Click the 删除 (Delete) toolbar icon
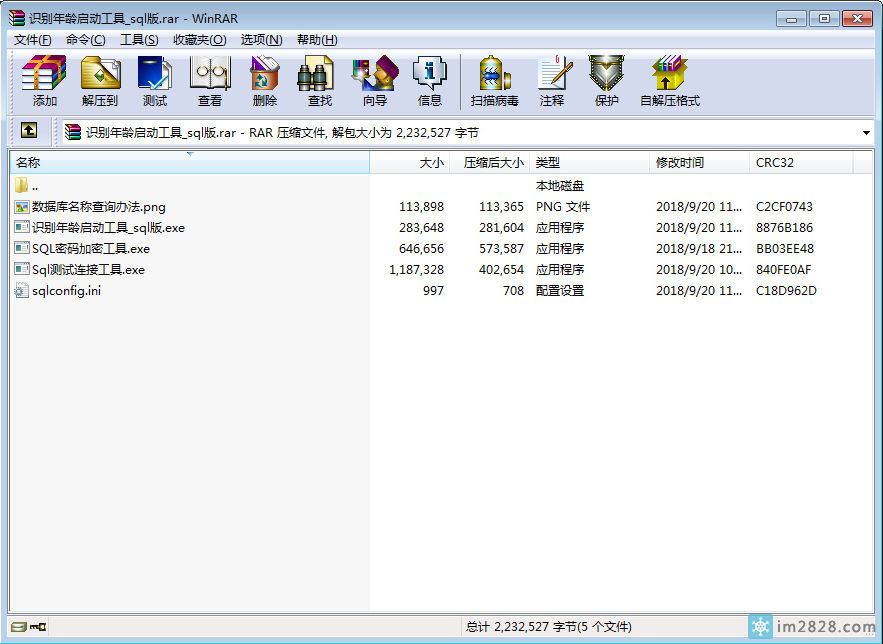883x644 pixels. [x=265, y=81]
